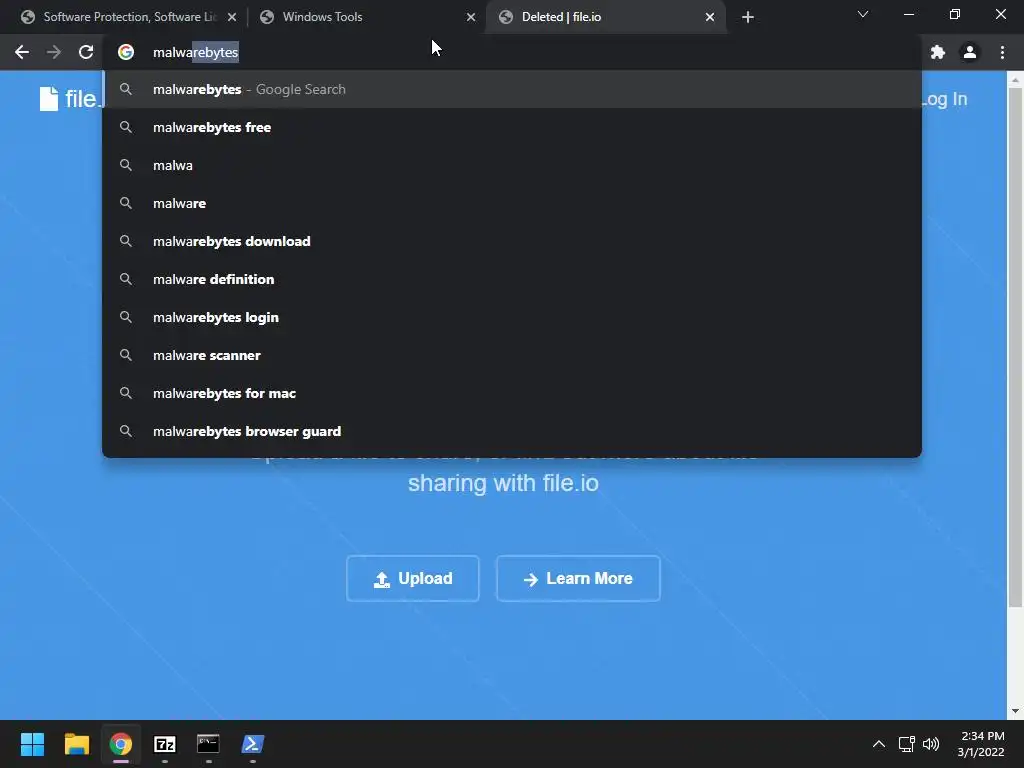Select the malwarebytes download suggestion

[x=512, y=241]
